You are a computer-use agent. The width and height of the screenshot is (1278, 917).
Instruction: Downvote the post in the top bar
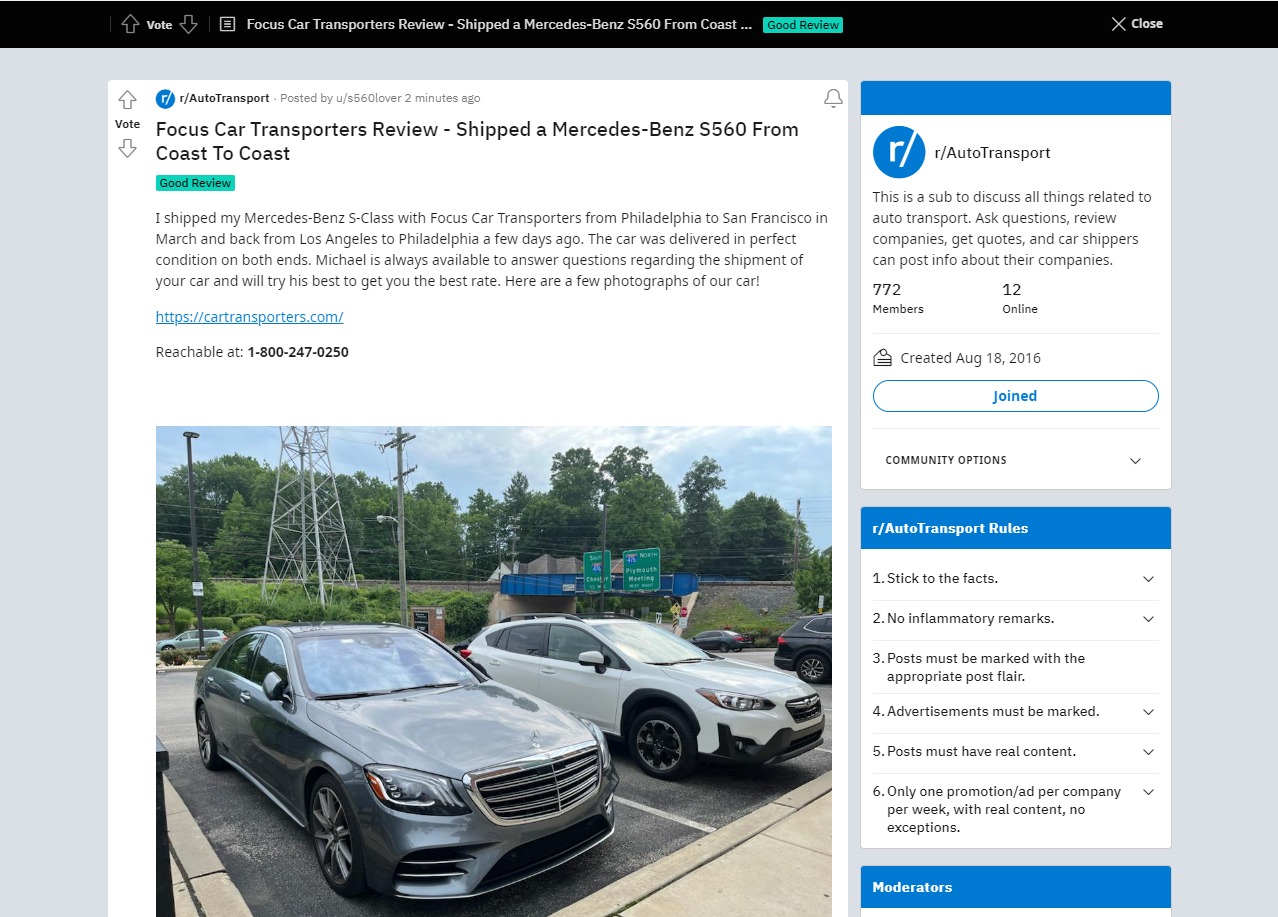[x=188, y=24]
